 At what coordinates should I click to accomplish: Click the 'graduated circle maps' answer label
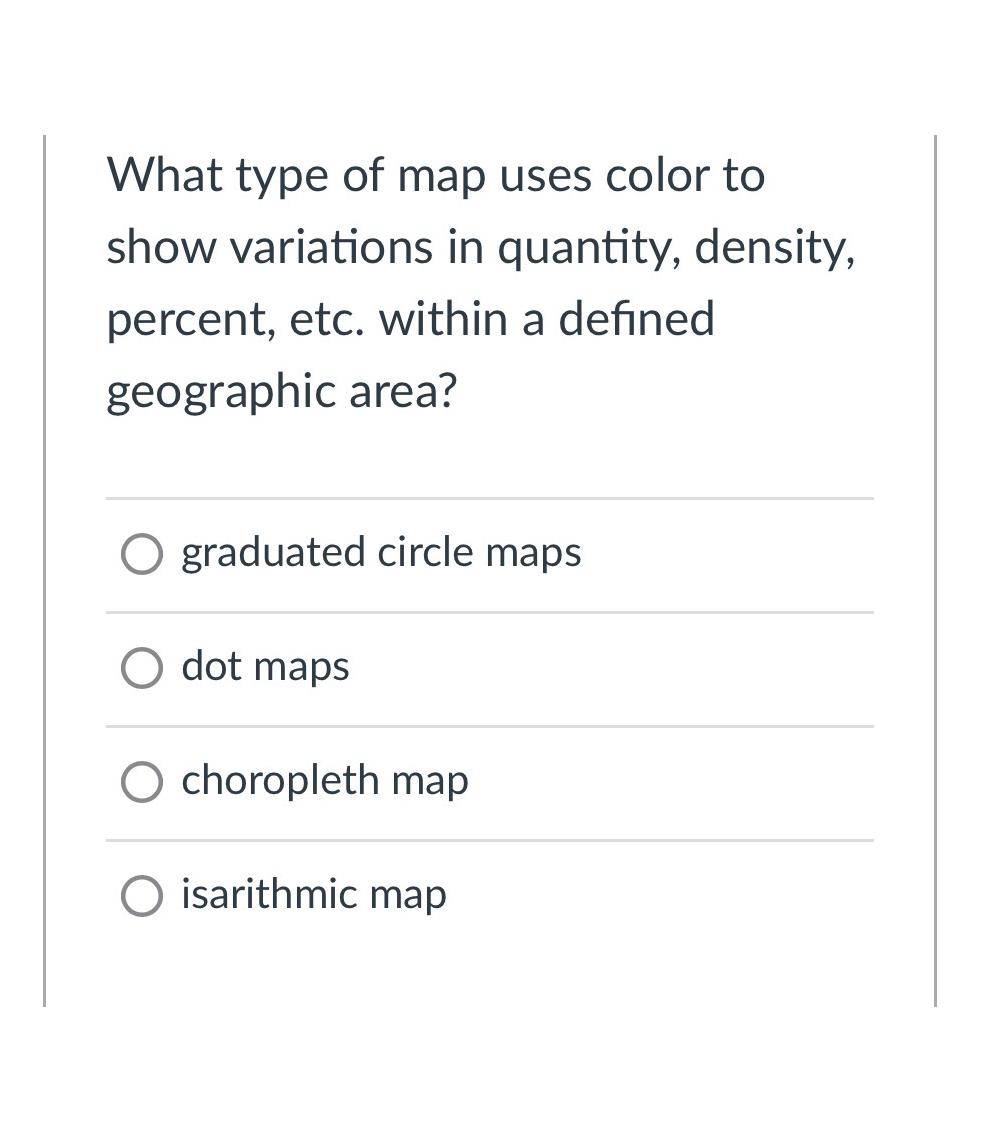point(381,554)
